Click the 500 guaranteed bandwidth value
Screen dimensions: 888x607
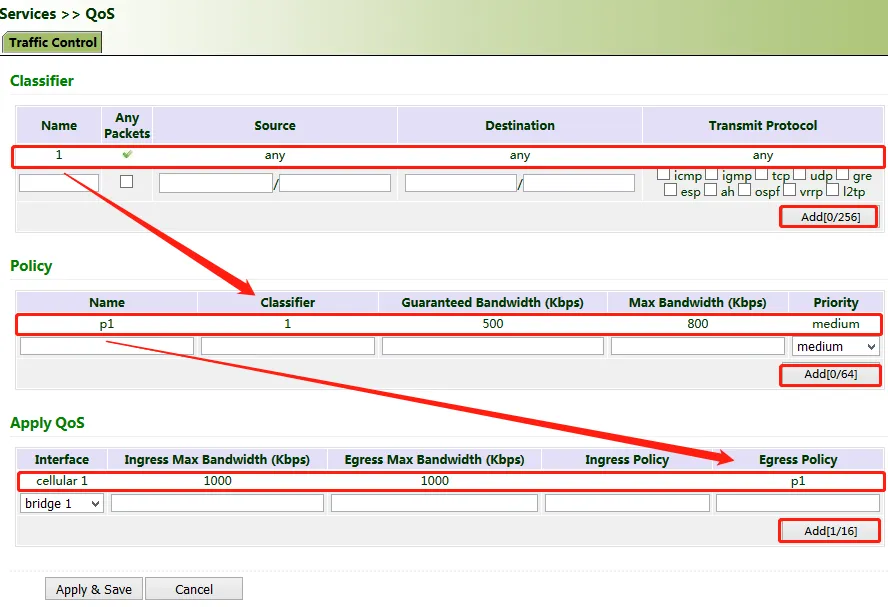(x=493, y=324)
